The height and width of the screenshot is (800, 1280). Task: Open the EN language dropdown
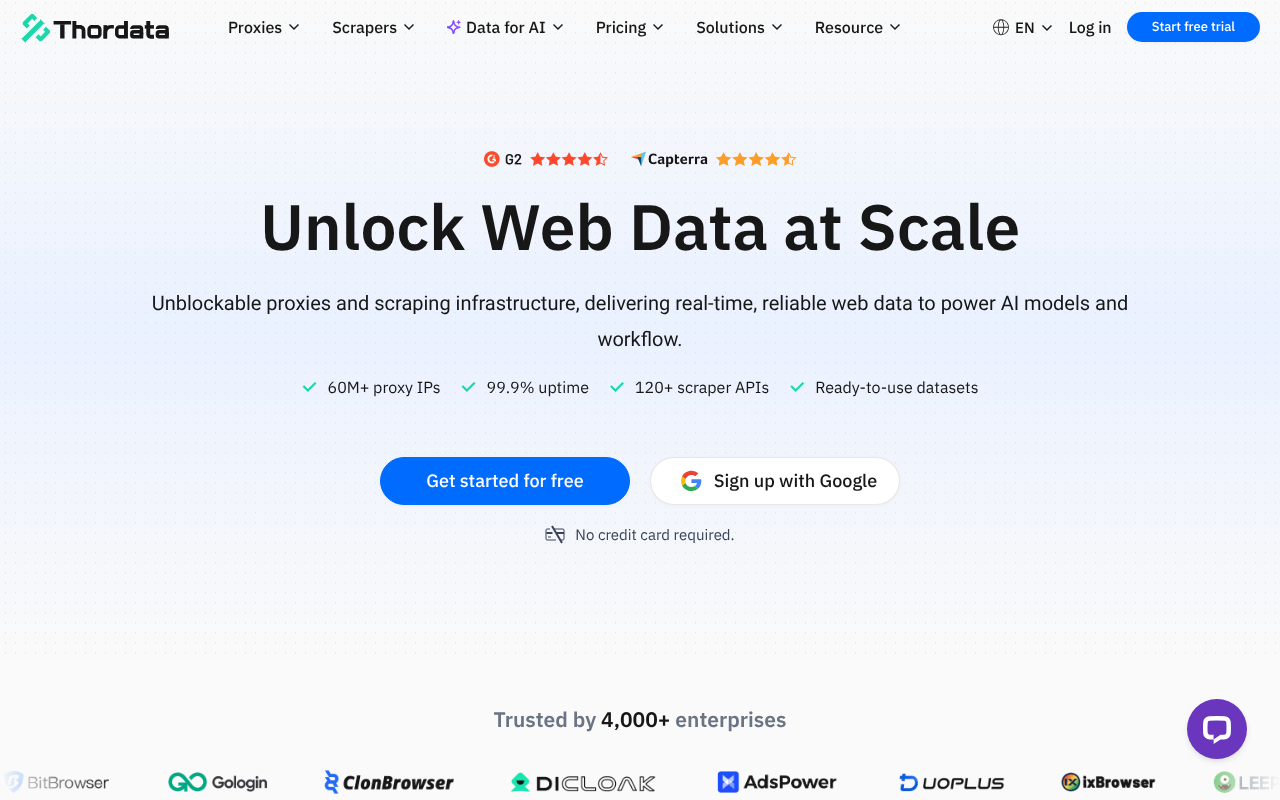click(1022, 27)
